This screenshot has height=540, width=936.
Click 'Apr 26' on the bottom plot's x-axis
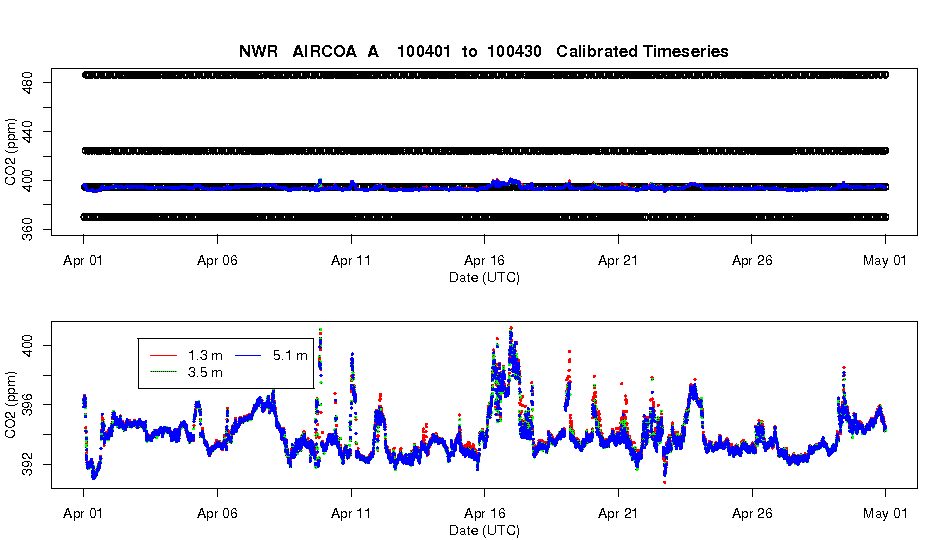click(752, 513)
